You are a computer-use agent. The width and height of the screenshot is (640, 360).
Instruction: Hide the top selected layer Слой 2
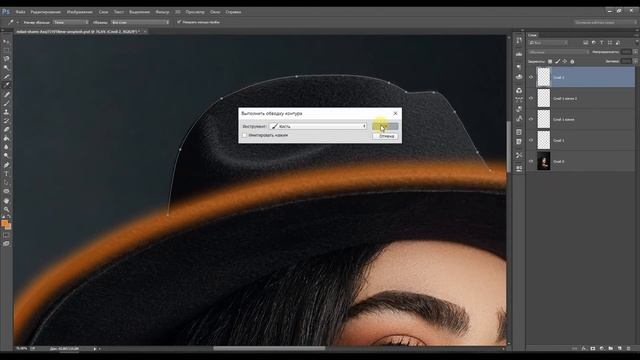(531, 77)
